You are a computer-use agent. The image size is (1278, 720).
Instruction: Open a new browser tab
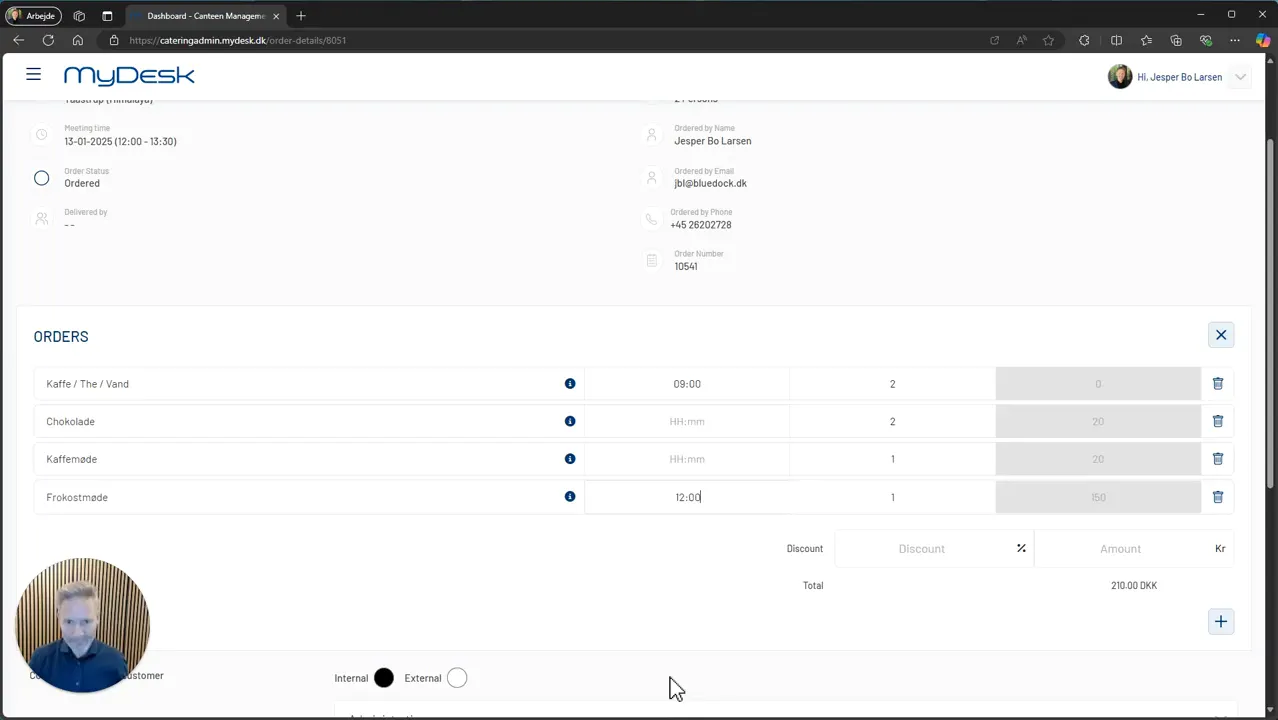point(301,16)
